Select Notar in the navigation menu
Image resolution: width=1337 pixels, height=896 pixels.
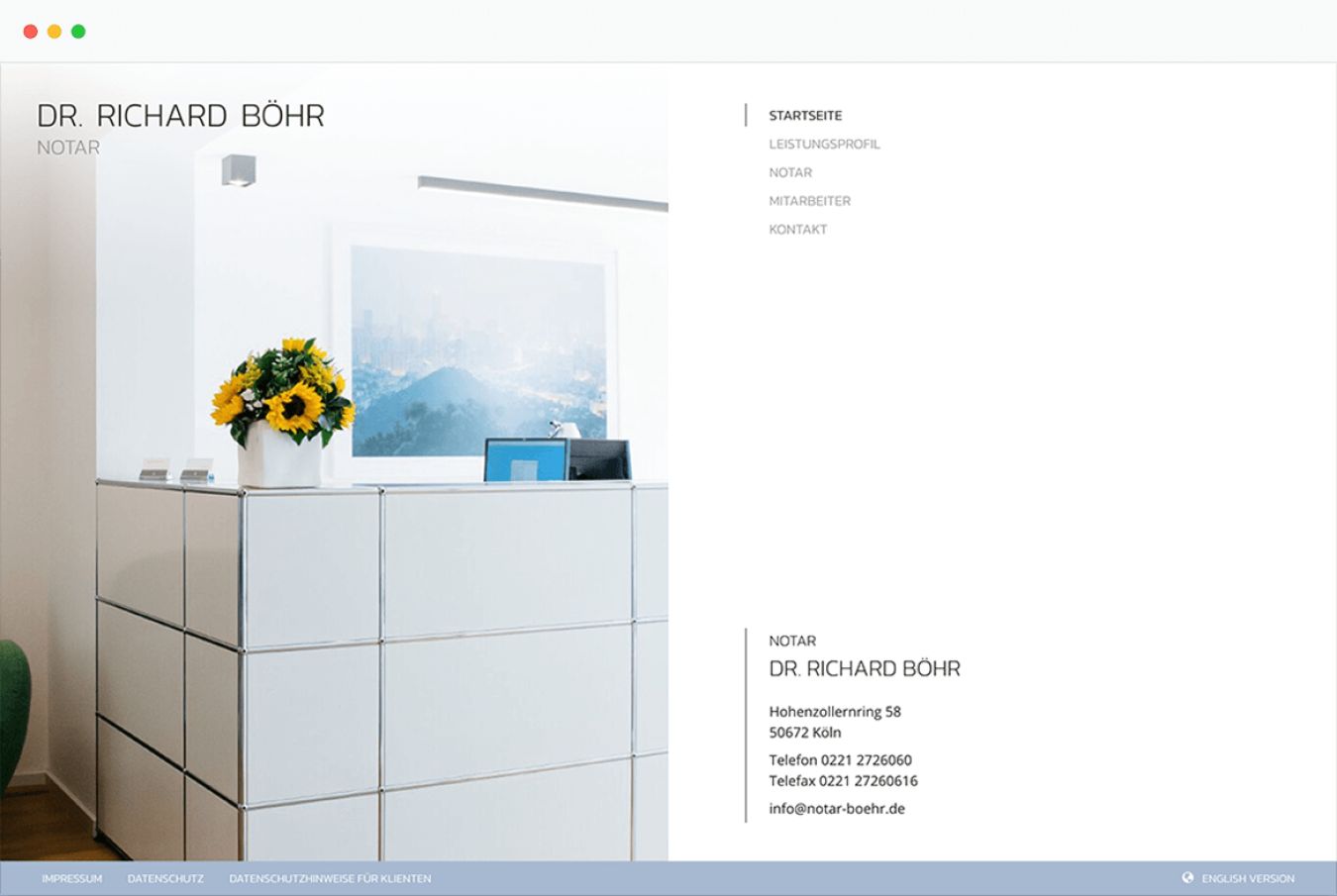790,173
